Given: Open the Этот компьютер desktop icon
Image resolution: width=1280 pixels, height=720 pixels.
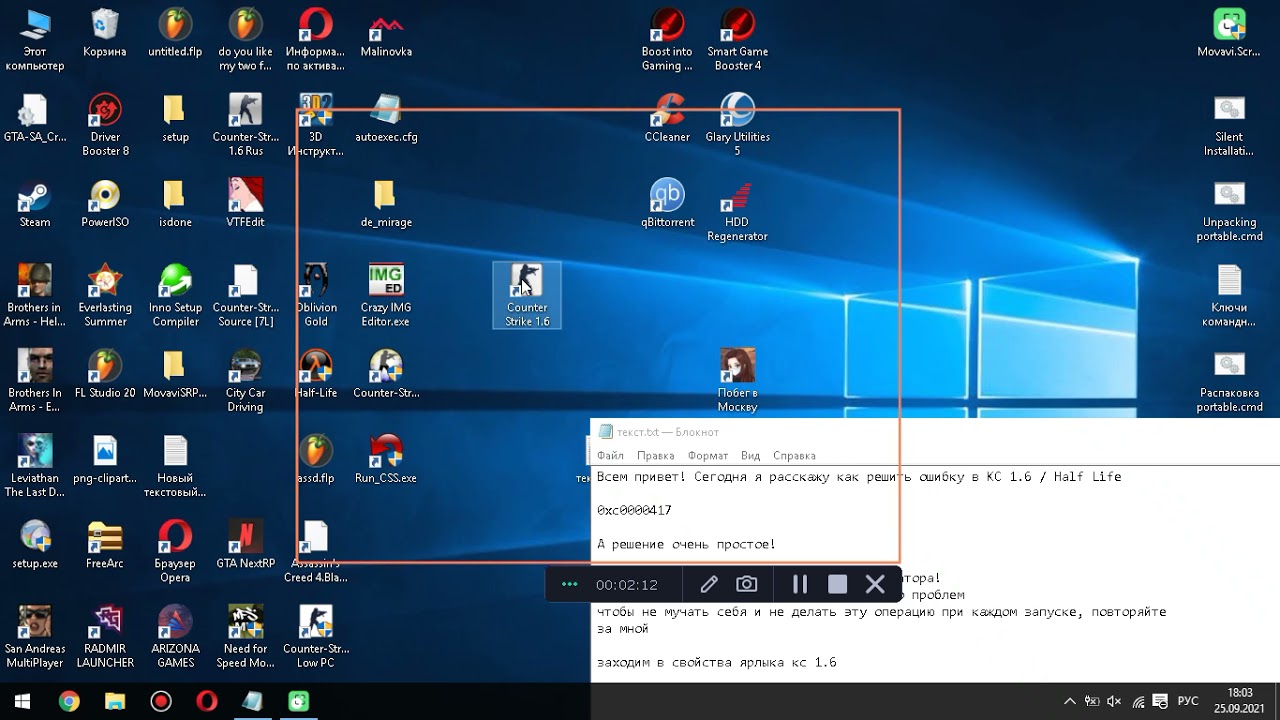Looking at the screenshot, I should pyautogui.click(x=35, y=40).
